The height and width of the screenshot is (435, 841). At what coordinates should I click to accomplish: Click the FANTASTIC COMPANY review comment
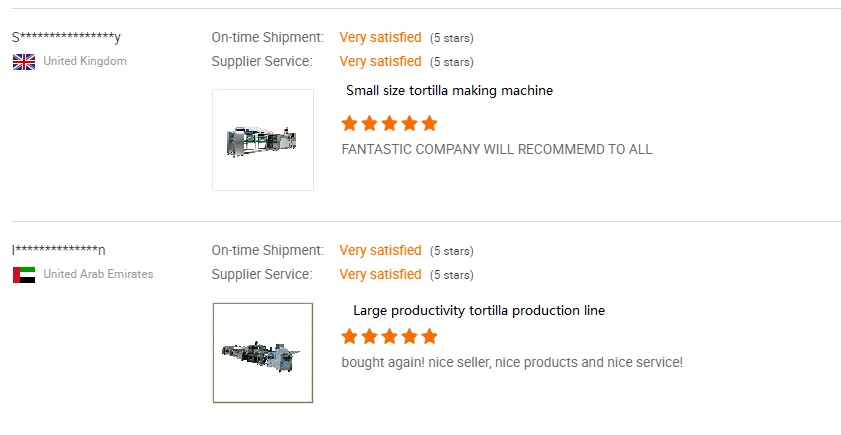point(496,150)
